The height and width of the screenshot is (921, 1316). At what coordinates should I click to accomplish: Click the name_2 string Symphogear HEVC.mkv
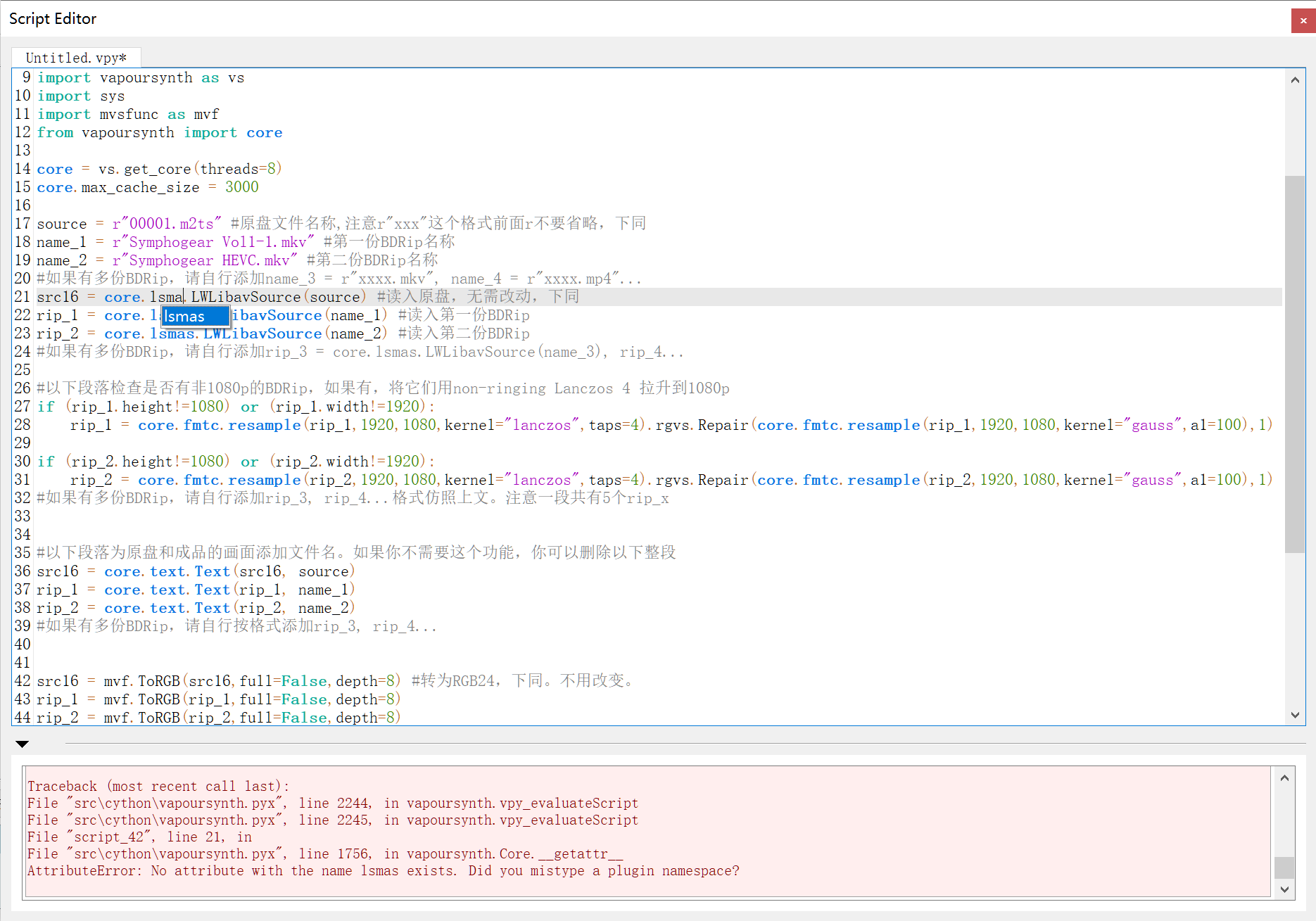tap(205, 260)
